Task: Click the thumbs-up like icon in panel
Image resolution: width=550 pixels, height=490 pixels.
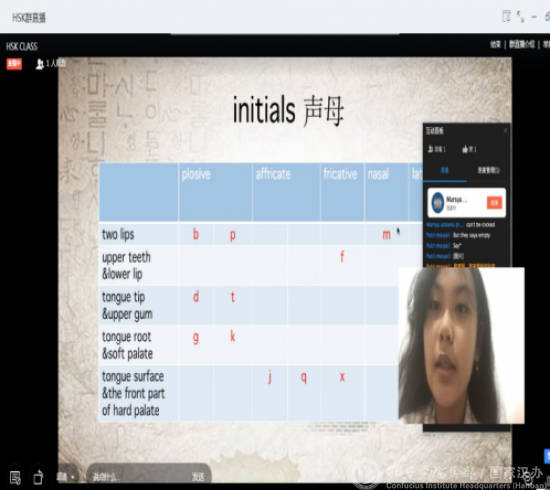Action: [465, 149]
